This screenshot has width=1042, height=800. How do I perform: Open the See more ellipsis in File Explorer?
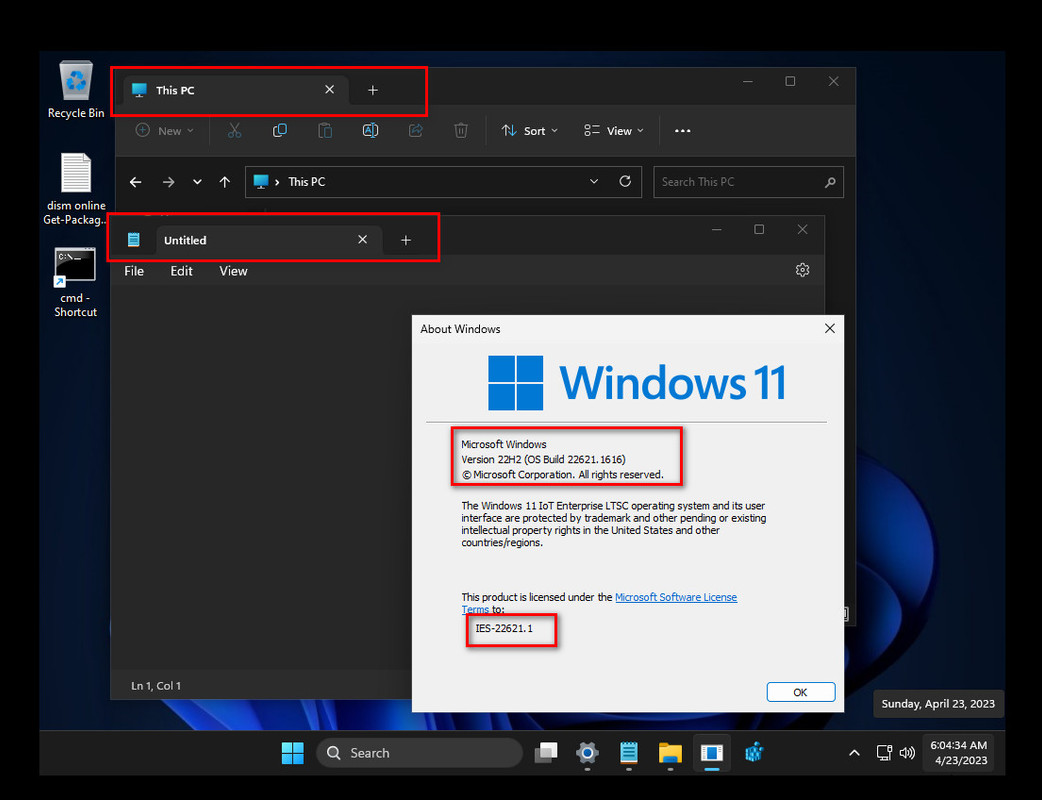[x=682, y=131]
